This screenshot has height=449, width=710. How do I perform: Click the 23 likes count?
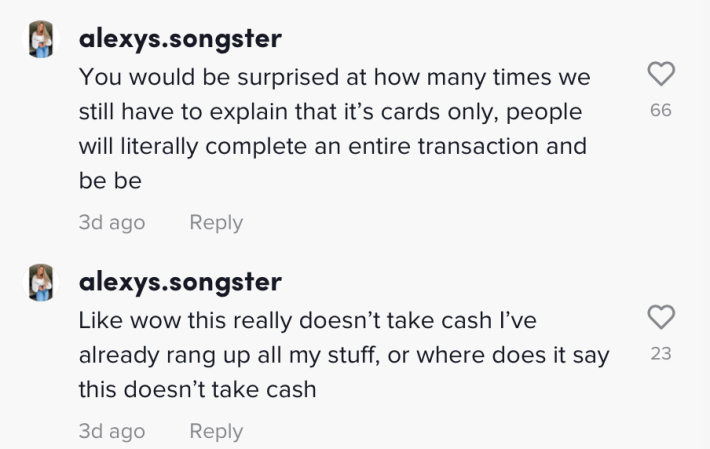661,353
